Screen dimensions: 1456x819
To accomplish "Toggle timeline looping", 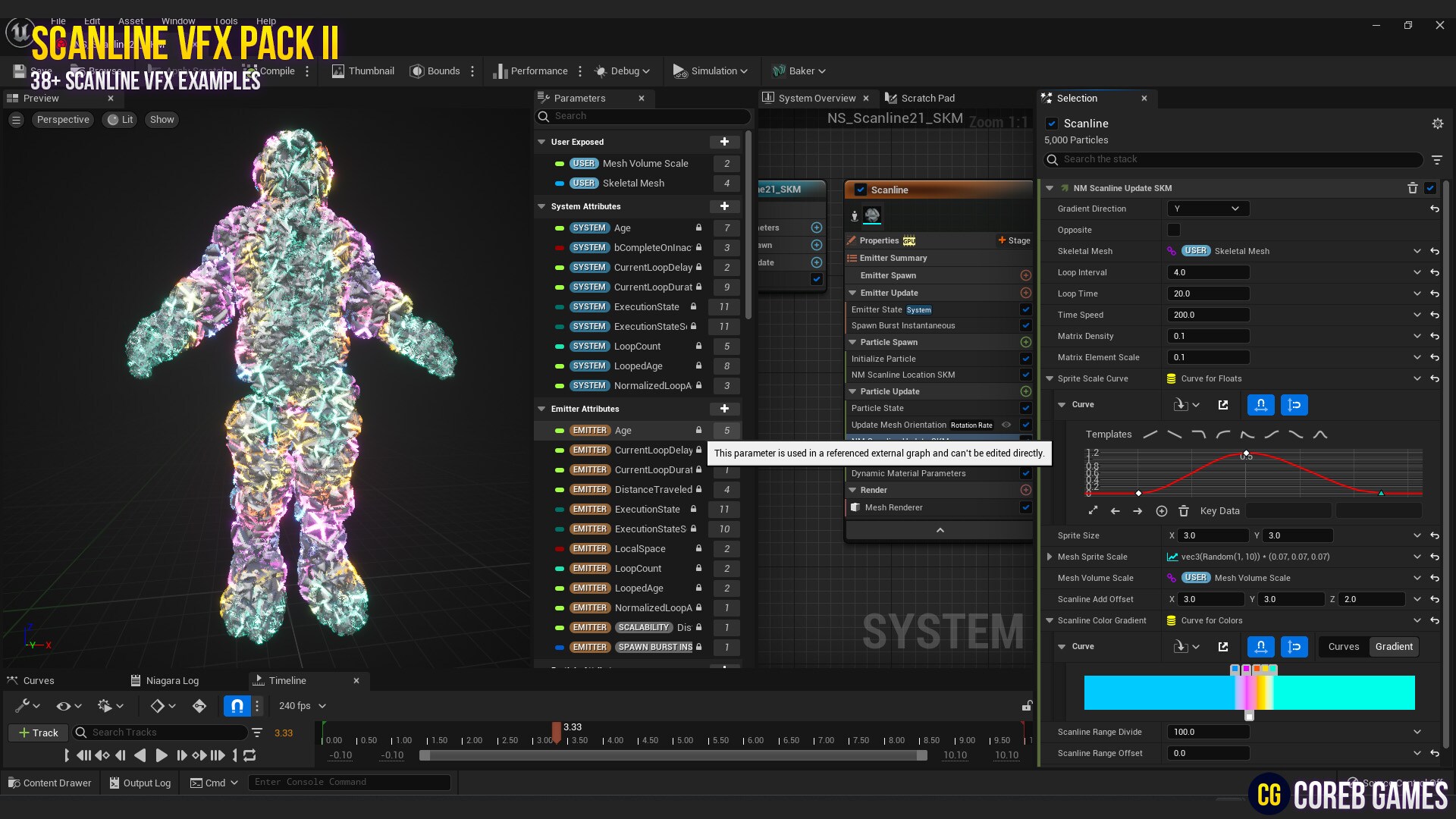I will 249,755.
